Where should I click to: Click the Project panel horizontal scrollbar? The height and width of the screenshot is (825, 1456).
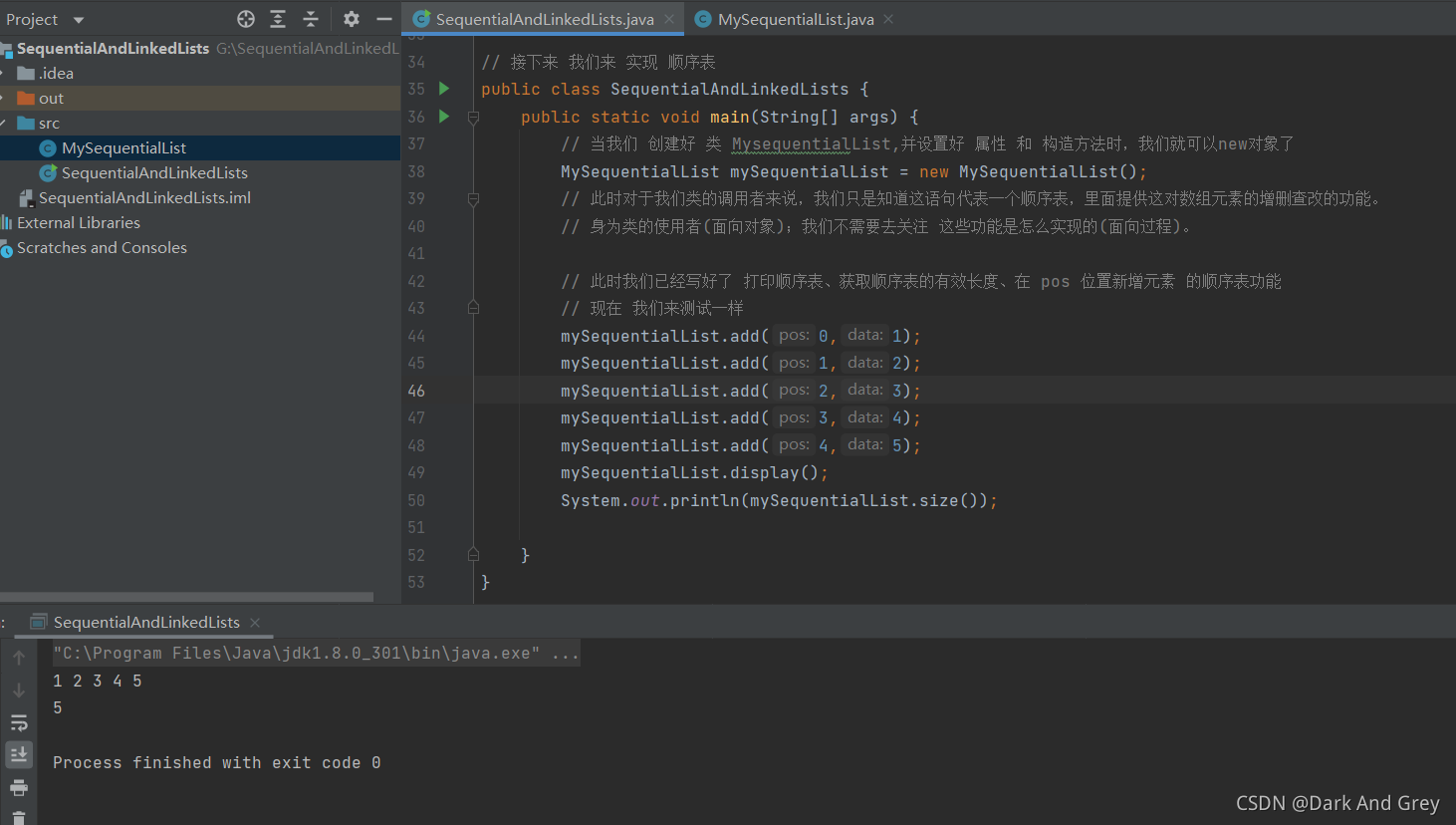point(186,597)
